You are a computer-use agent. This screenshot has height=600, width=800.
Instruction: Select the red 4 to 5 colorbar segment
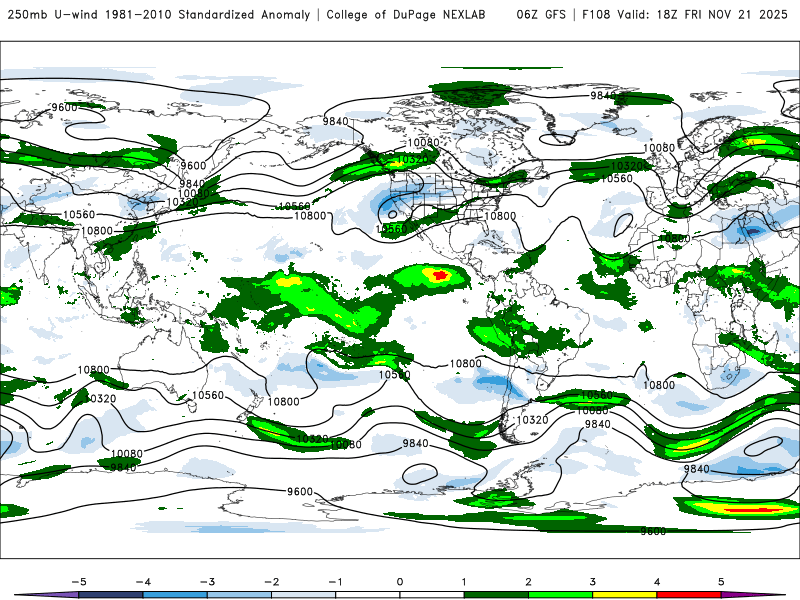689,595
